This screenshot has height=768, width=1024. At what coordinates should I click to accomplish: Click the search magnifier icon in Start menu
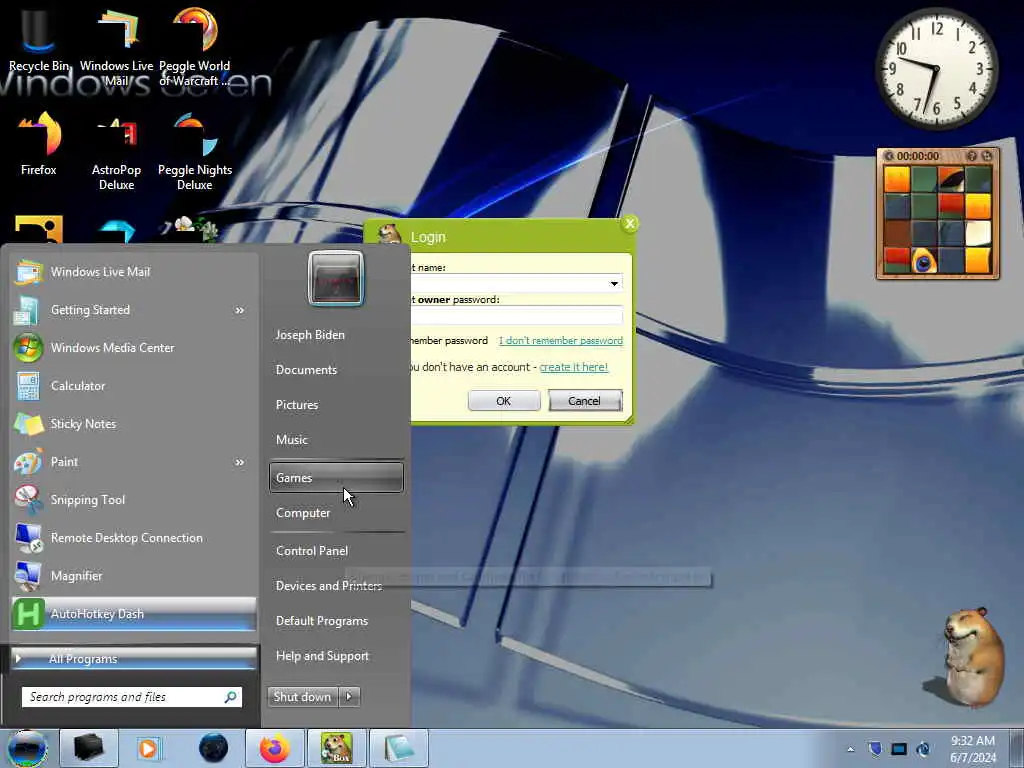point(231,697)
